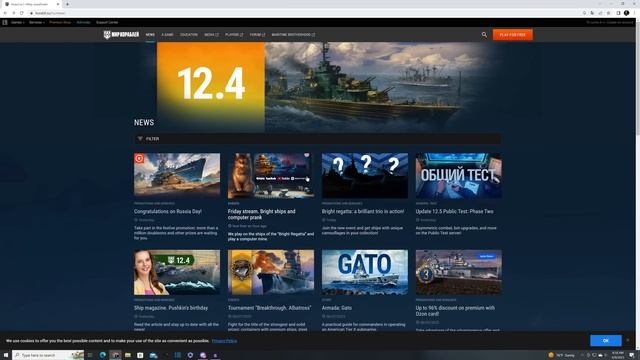Click the 12.4 ship magazine thumbnail
The image size is (640, 360).
coord(177,272)
